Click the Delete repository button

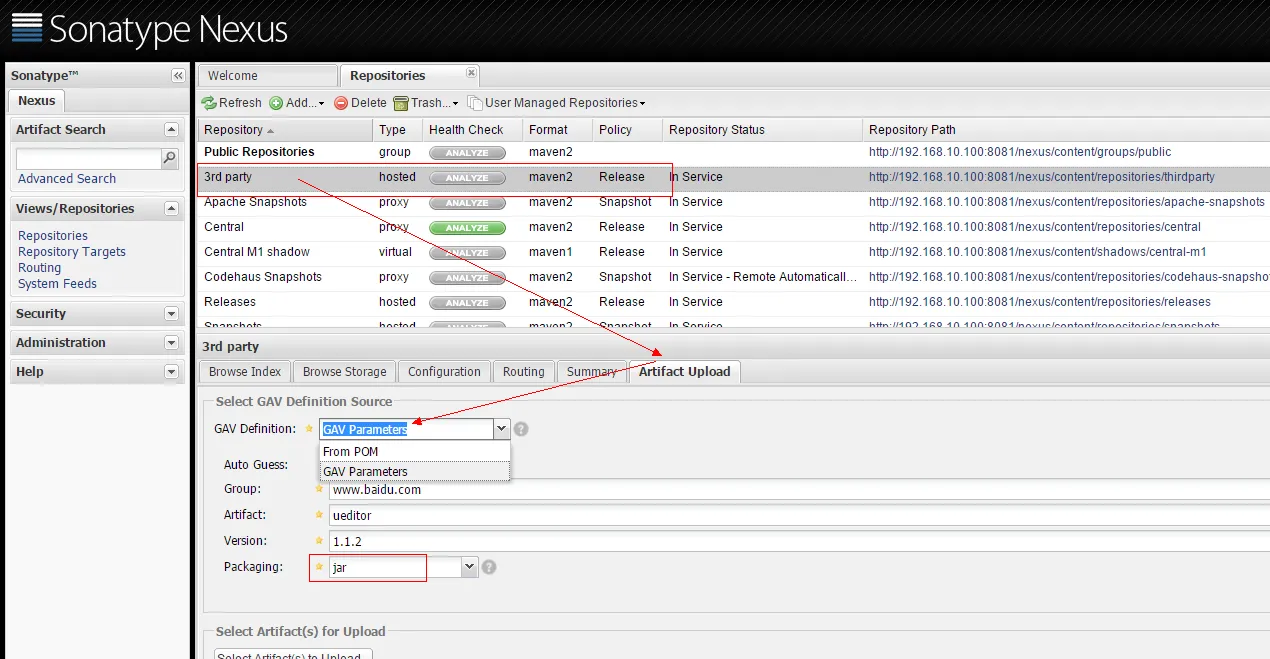360,103
